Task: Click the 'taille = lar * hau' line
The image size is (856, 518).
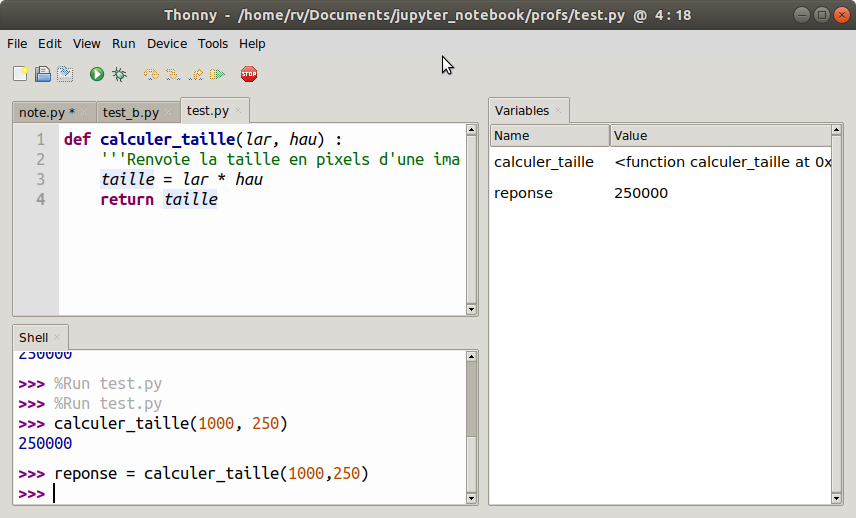Action: (x=182, y=180)
